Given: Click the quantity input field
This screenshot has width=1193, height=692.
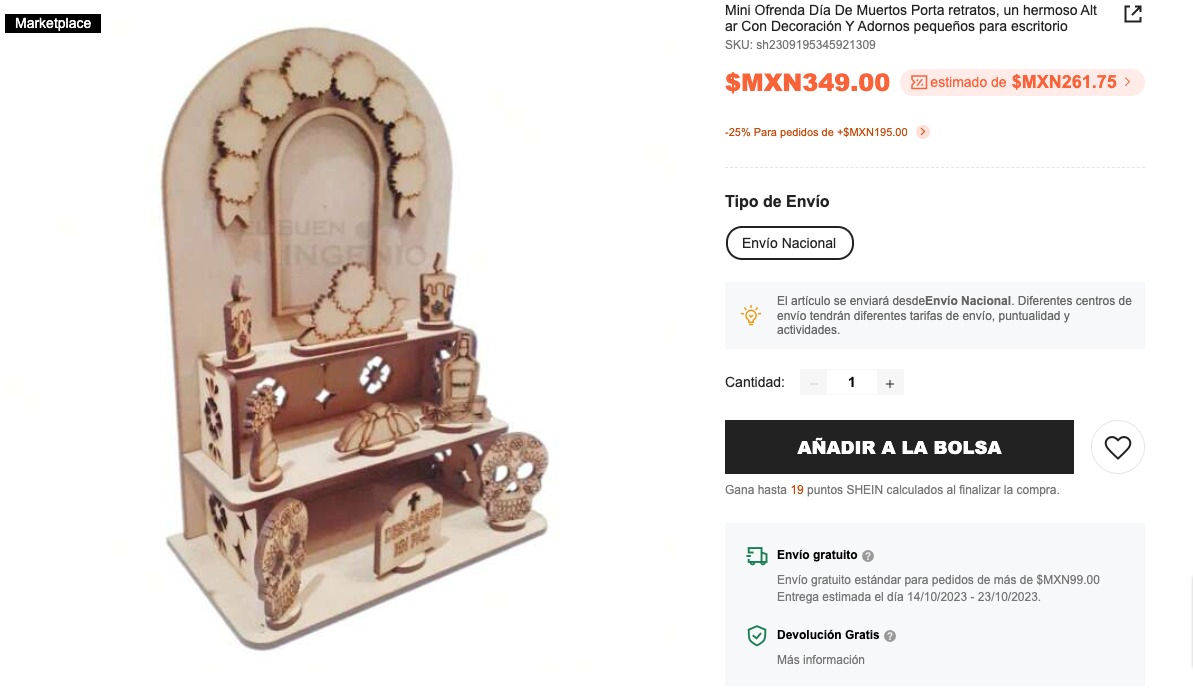Looking at the screenshot, I should (851, 383).
